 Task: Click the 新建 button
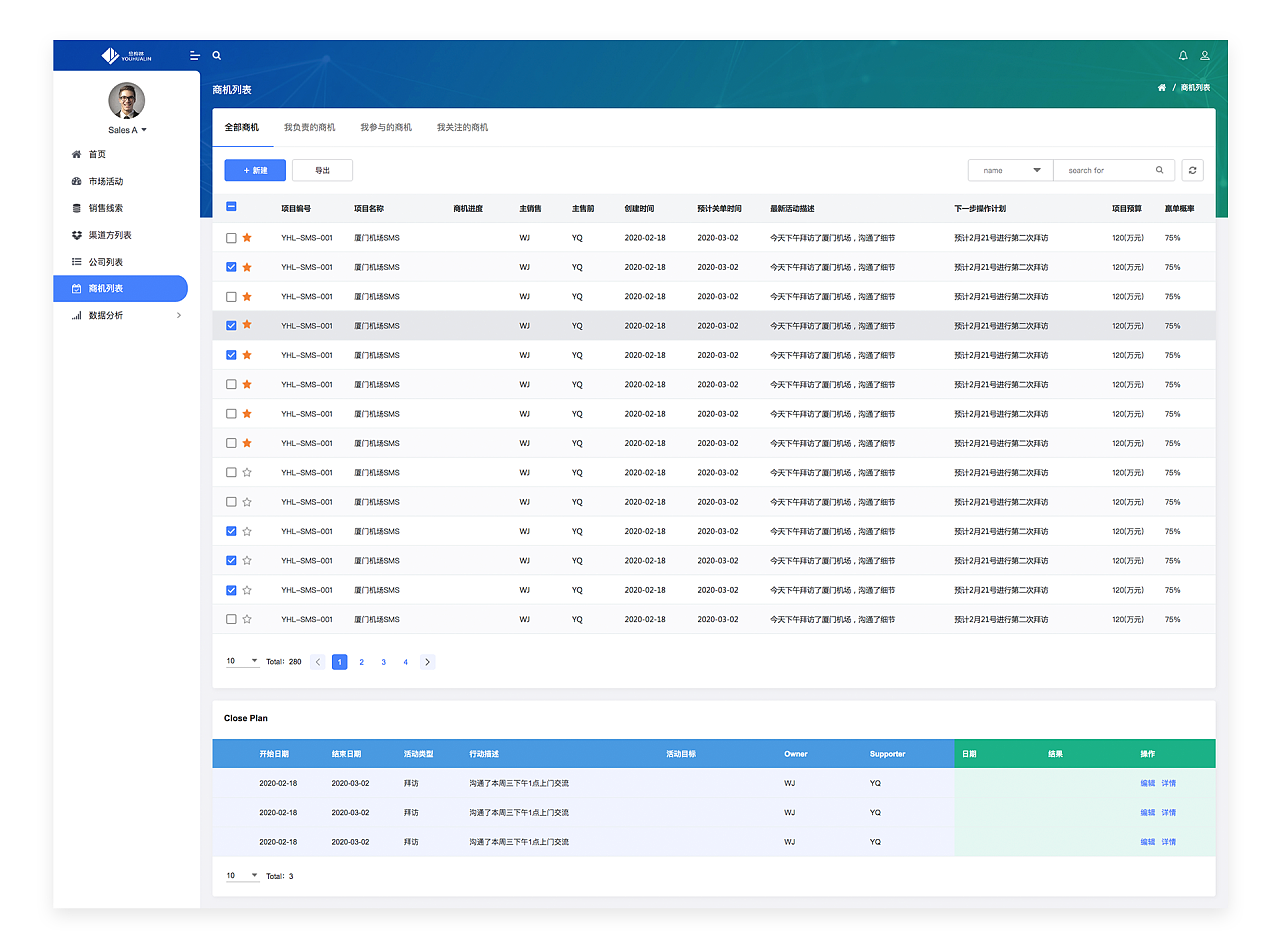point(255,170)
